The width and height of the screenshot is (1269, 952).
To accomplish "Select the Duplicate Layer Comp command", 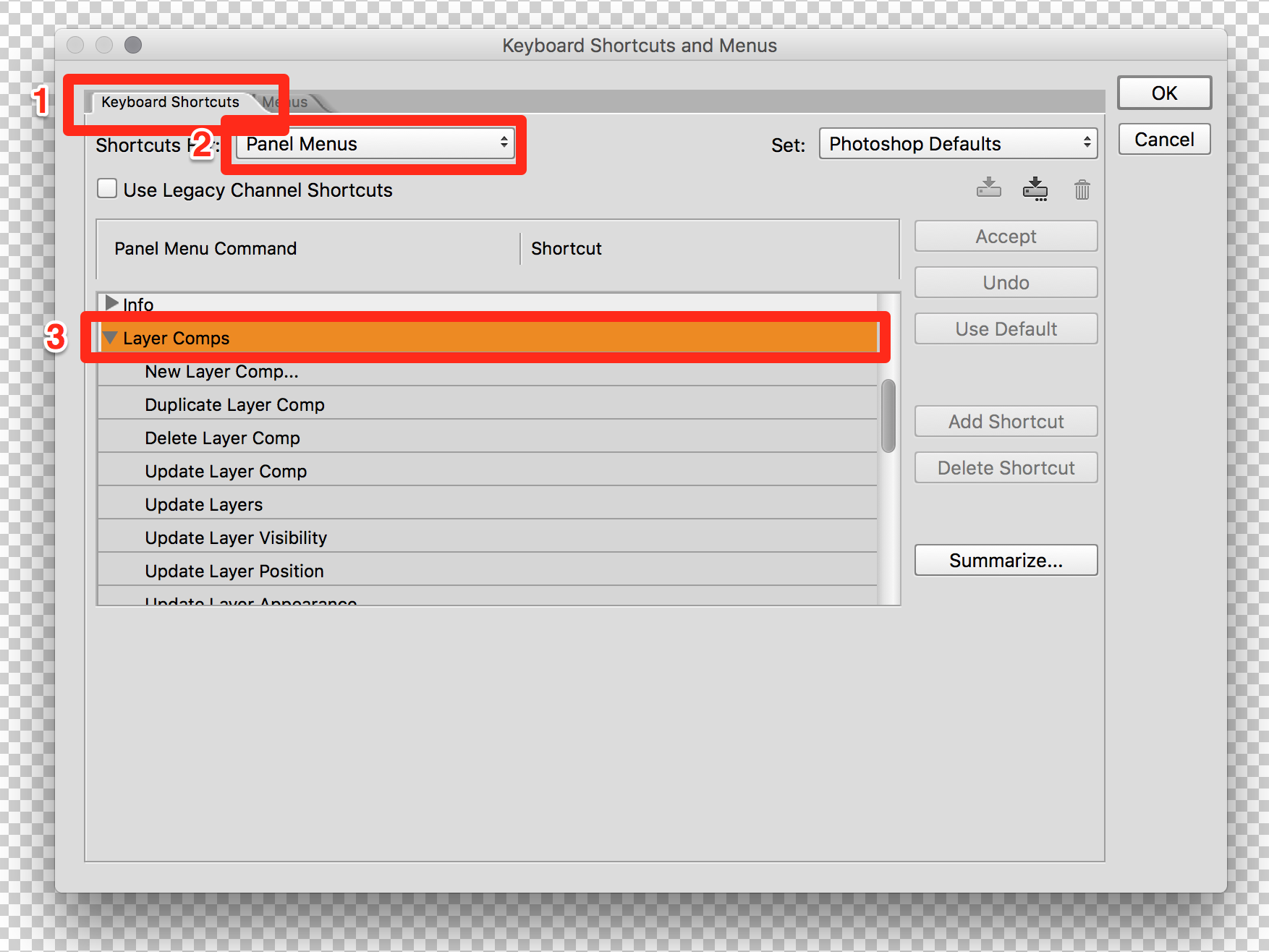I will [234, 405].
